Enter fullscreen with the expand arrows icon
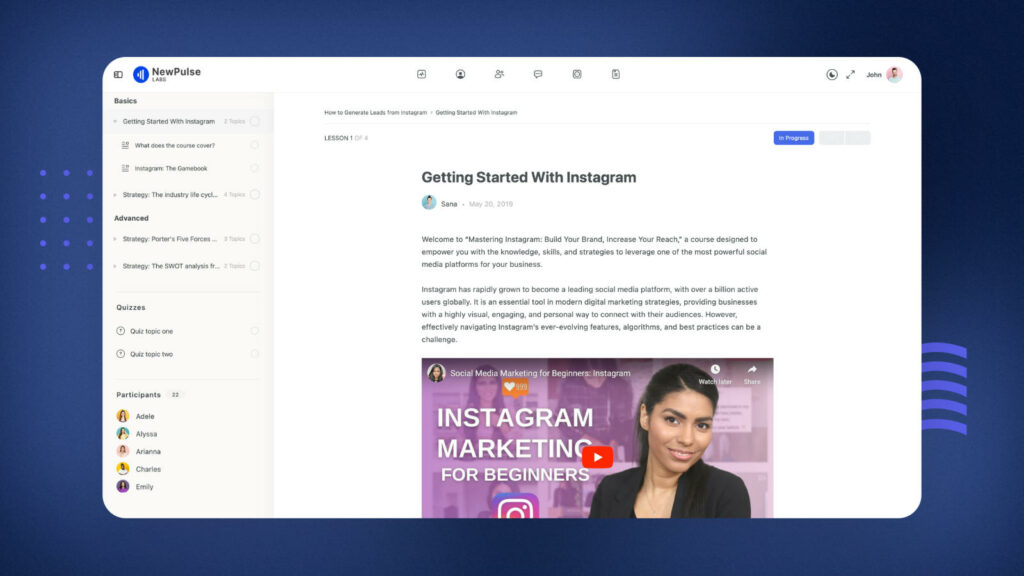Screen dimensions: 1024x576 pyautogui.click(x=851, y=75)
